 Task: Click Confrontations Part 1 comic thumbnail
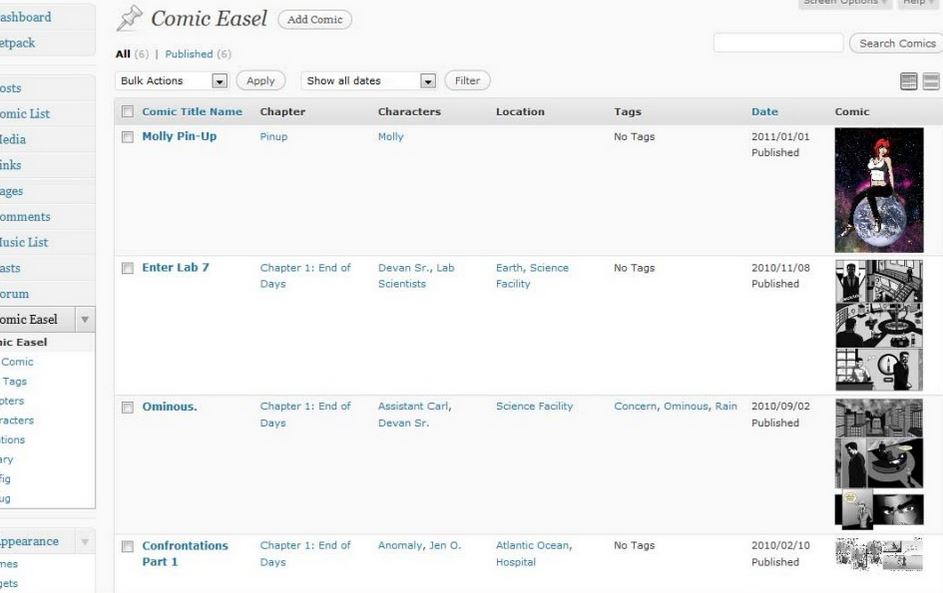[879, 554]
